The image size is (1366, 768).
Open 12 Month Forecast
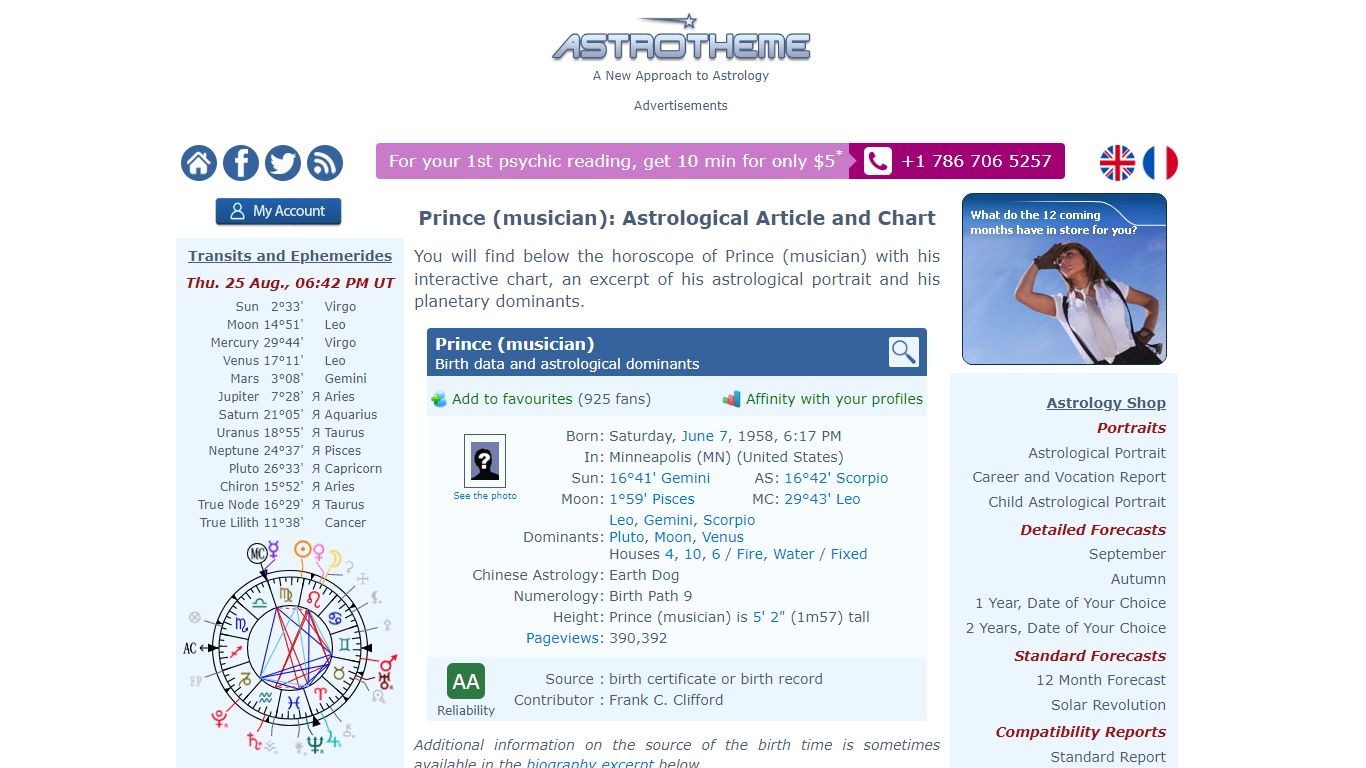[x=1101, y=680]
